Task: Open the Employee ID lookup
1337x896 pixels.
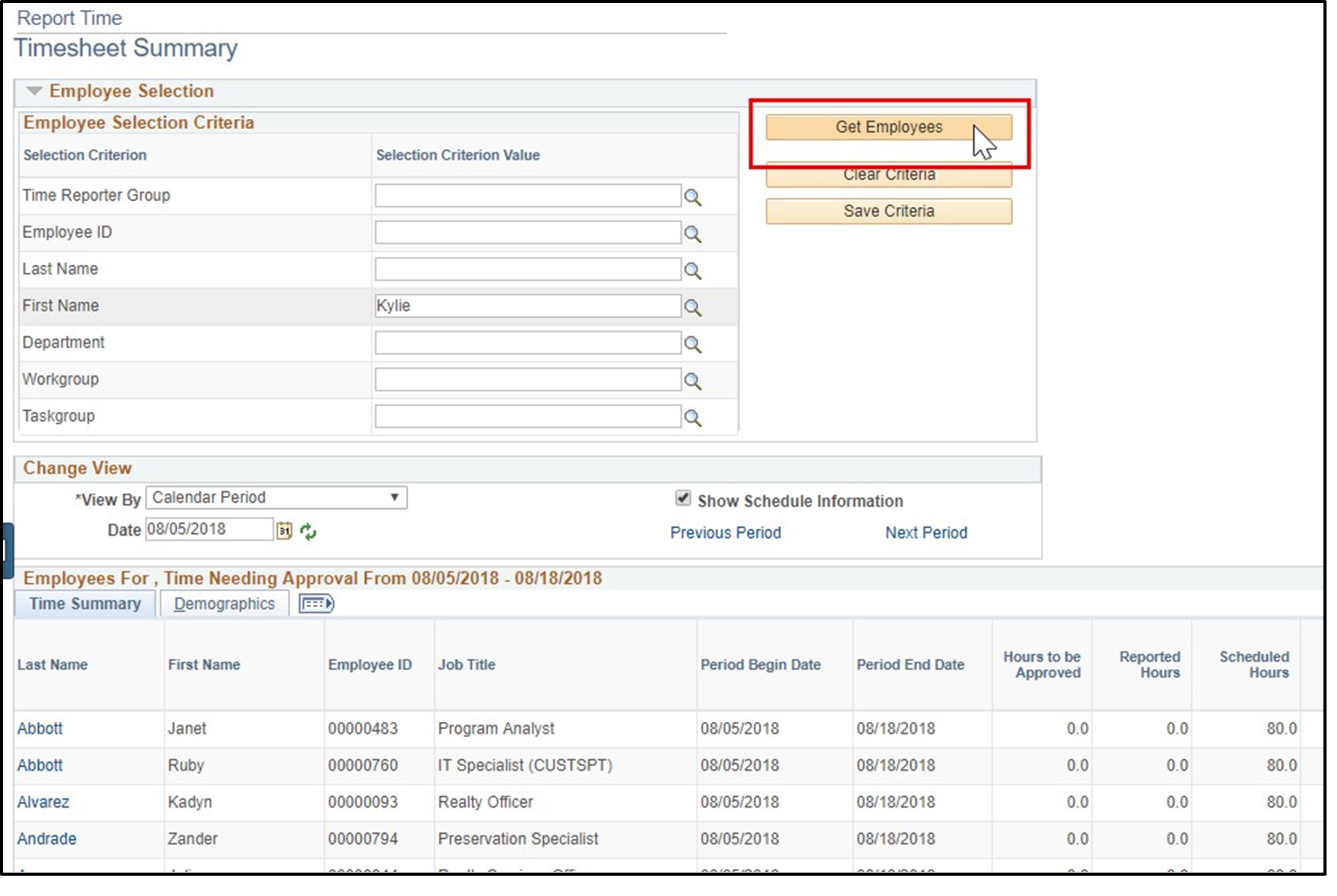Action: point(695,233)
